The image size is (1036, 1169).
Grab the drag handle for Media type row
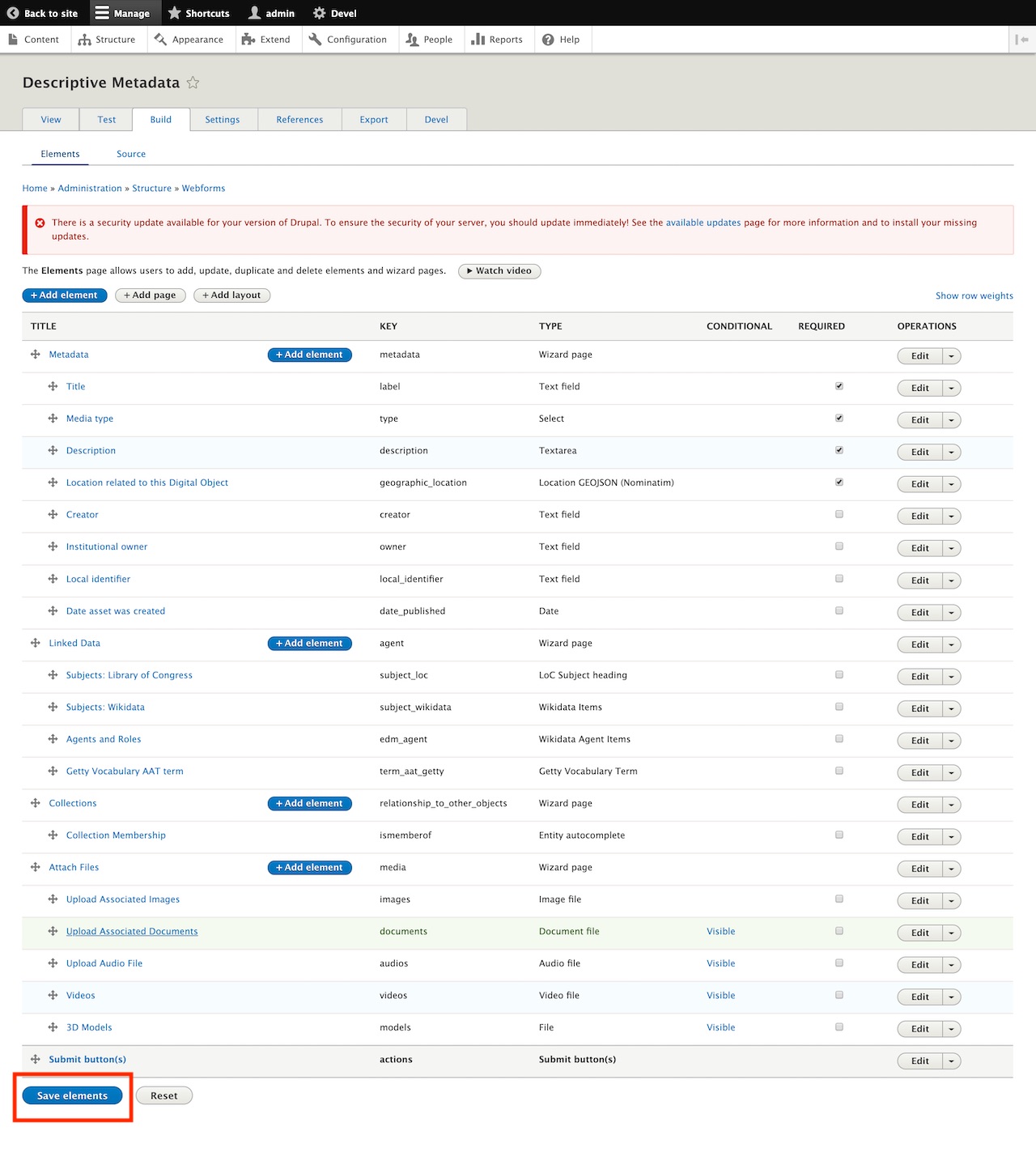click(53, 419)
